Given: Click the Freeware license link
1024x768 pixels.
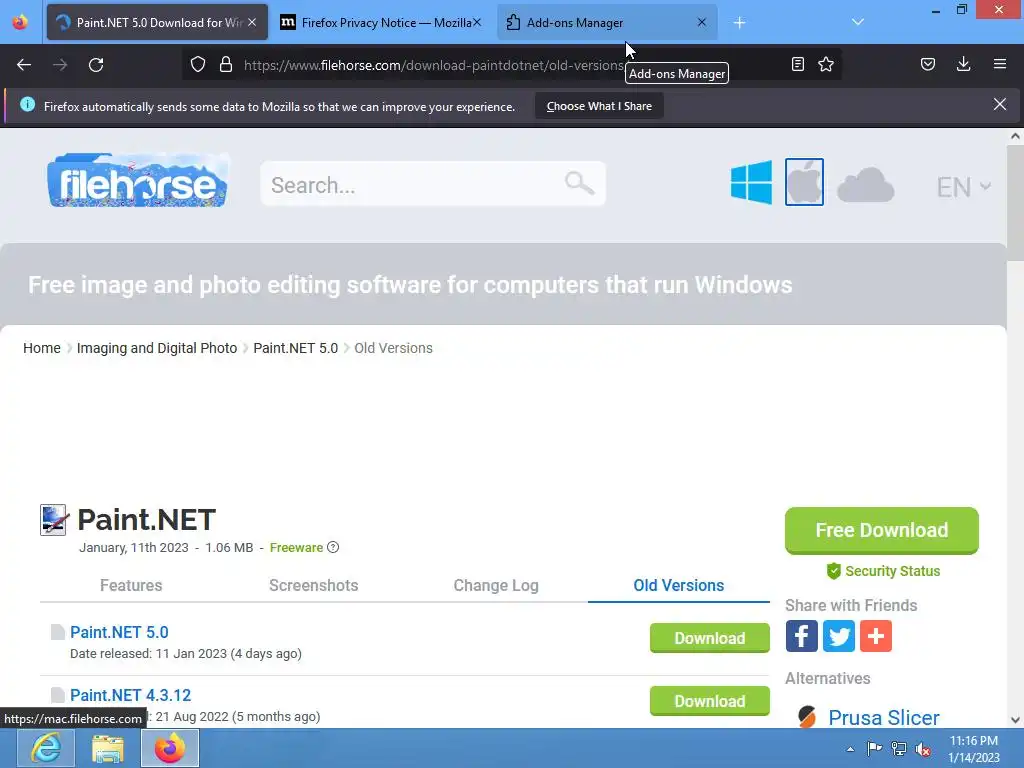Looking at the screenshot, I should 296,547.
